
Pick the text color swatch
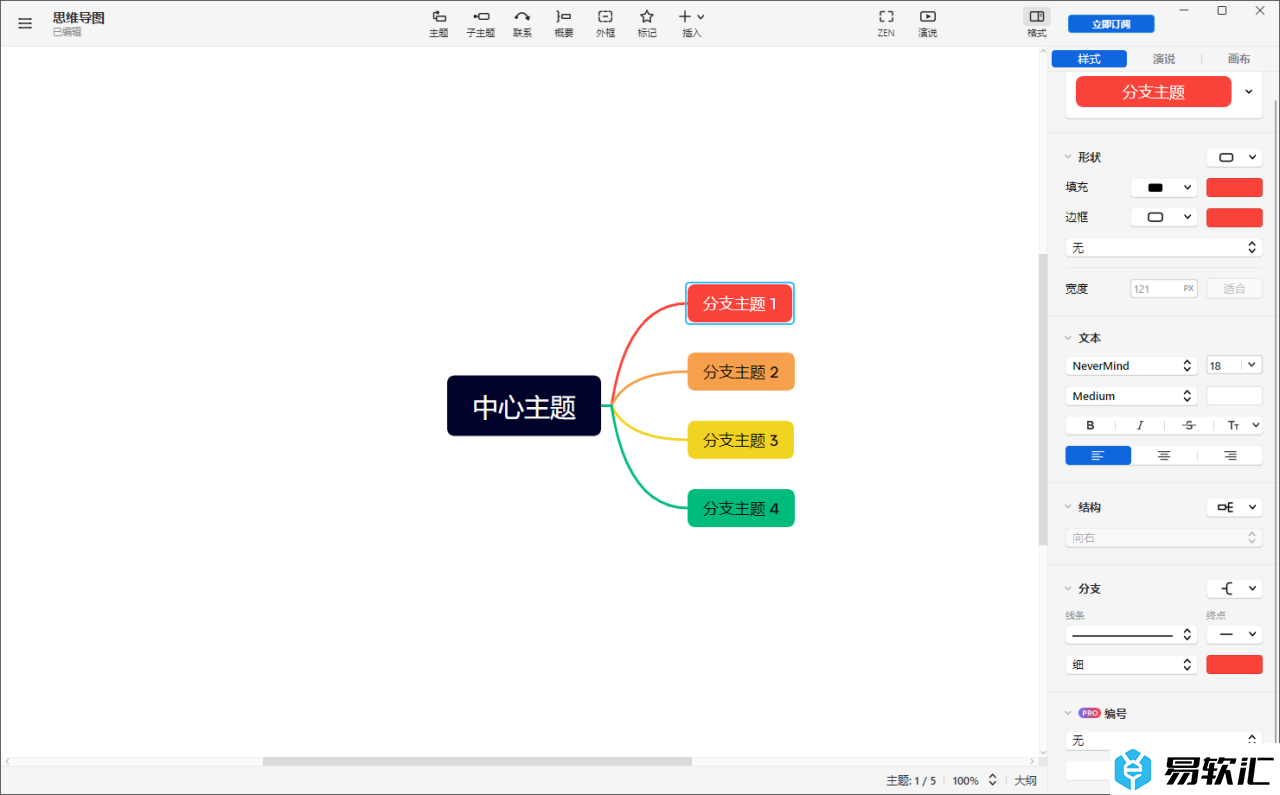point(1234,396)
